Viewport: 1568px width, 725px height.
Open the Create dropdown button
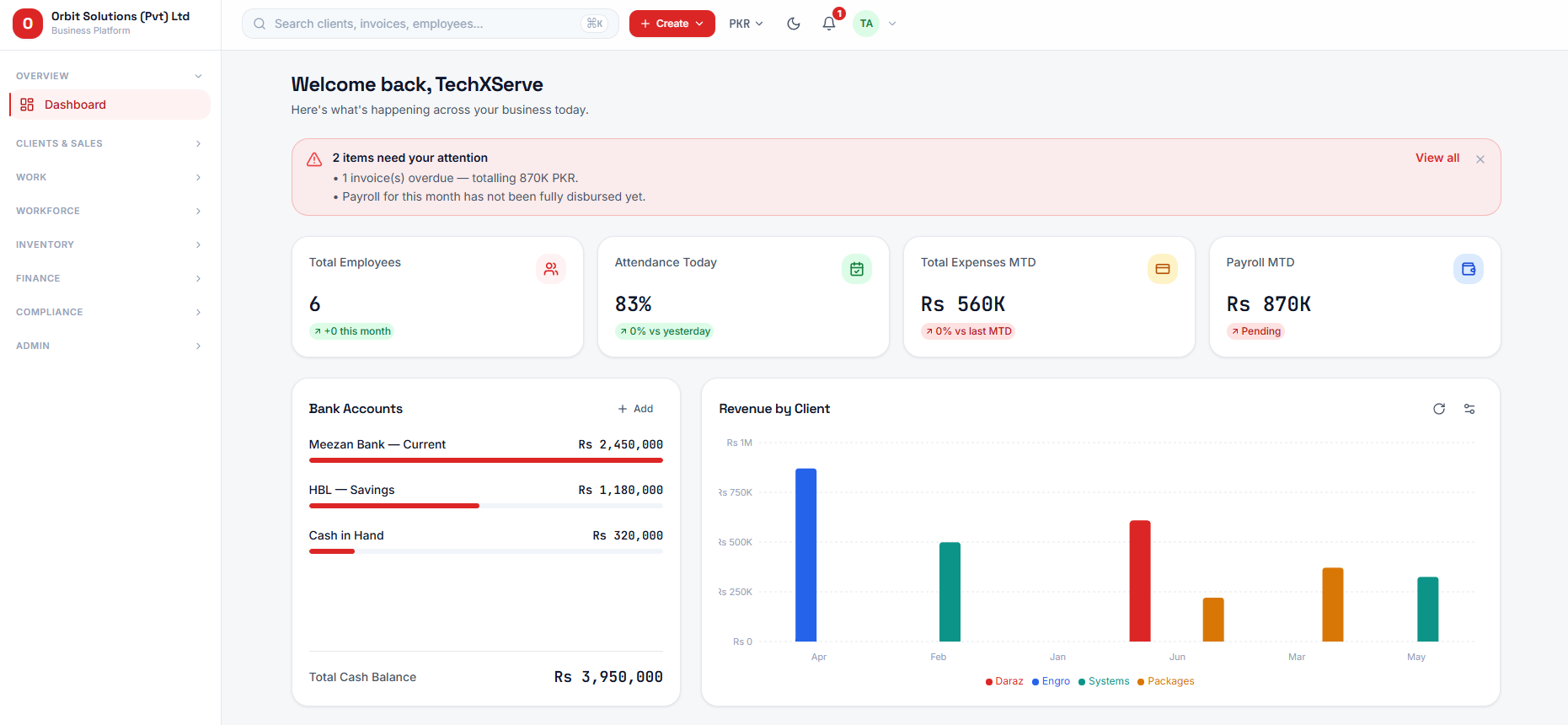click(x=672, y=24)
